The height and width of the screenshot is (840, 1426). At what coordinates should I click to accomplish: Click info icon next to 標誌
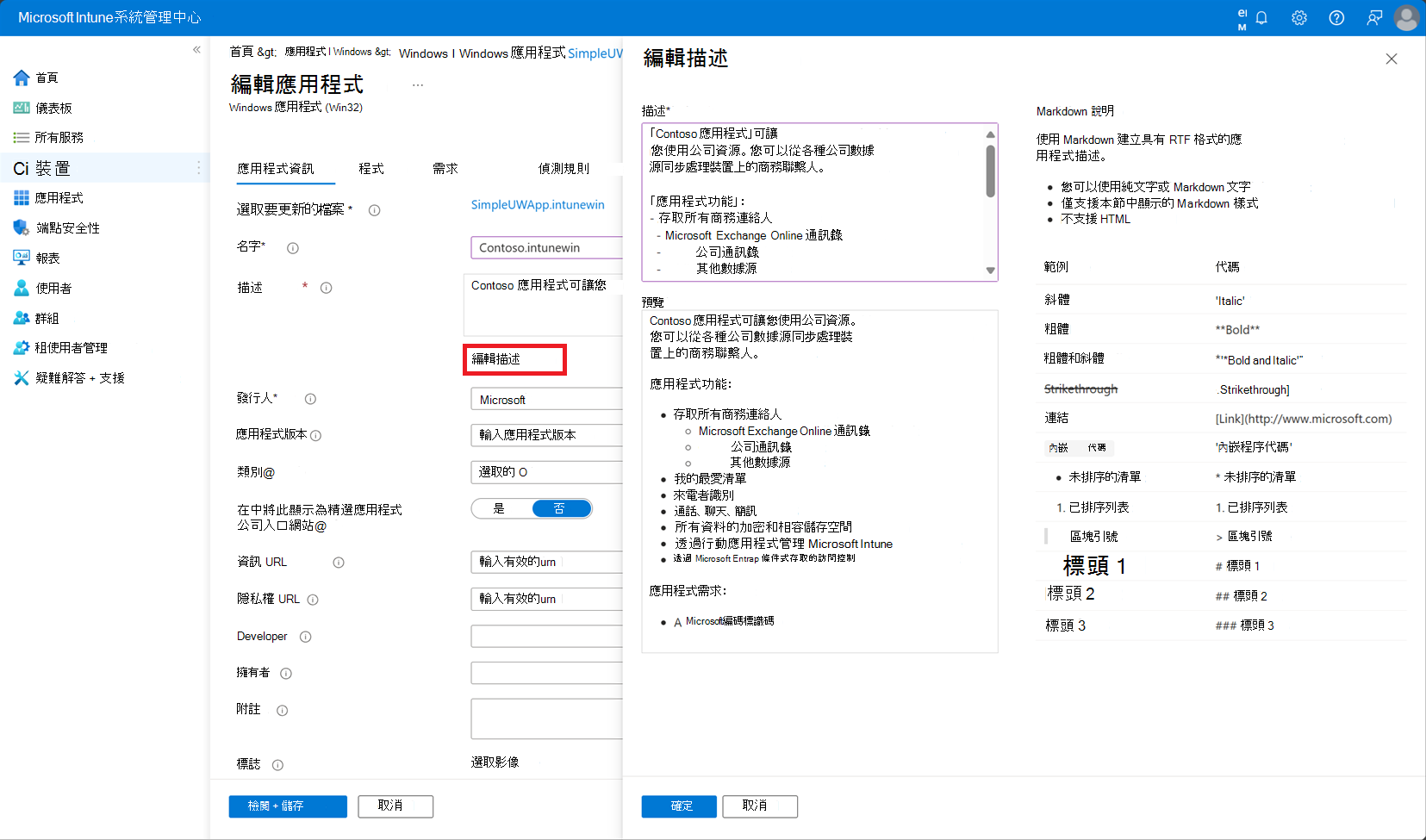coord(277,765)
